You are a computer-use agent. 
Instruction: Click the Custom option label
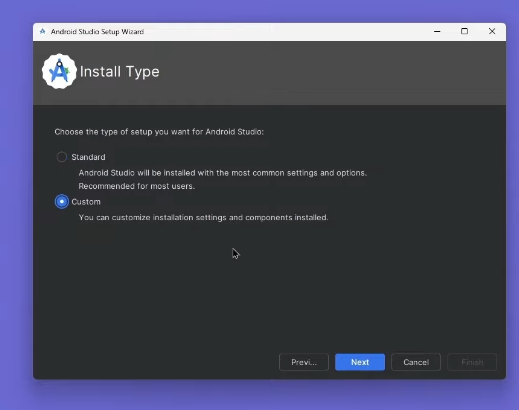click(86, 202)
